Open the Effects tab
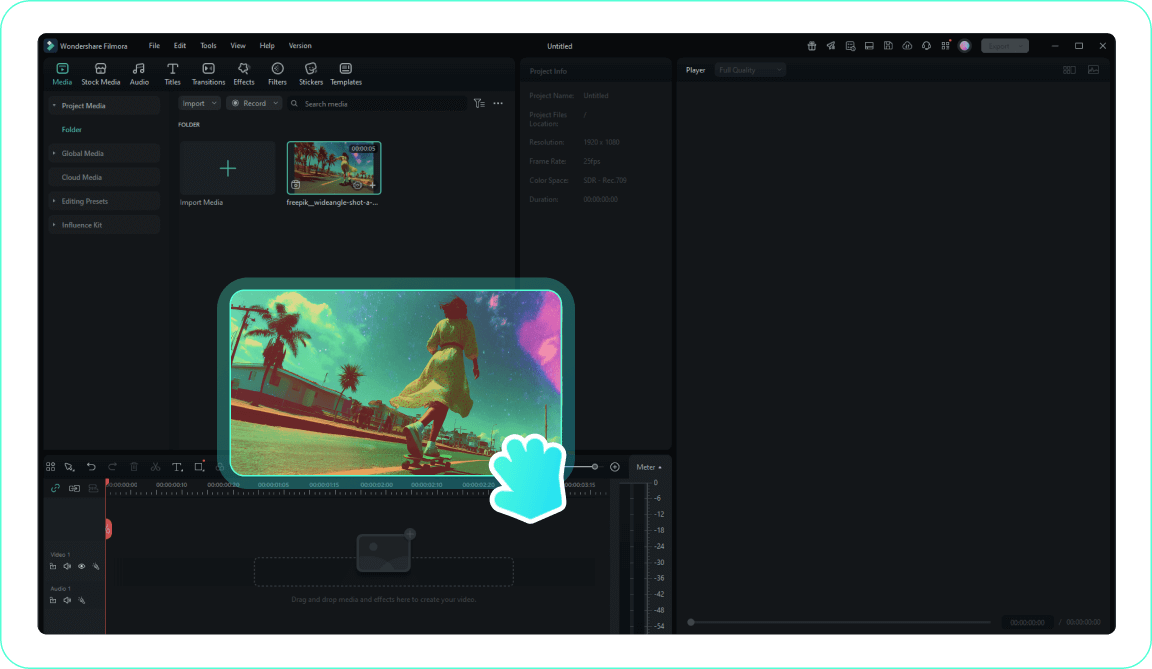Screen dimensions: 1152x669 tap(244, 74)
